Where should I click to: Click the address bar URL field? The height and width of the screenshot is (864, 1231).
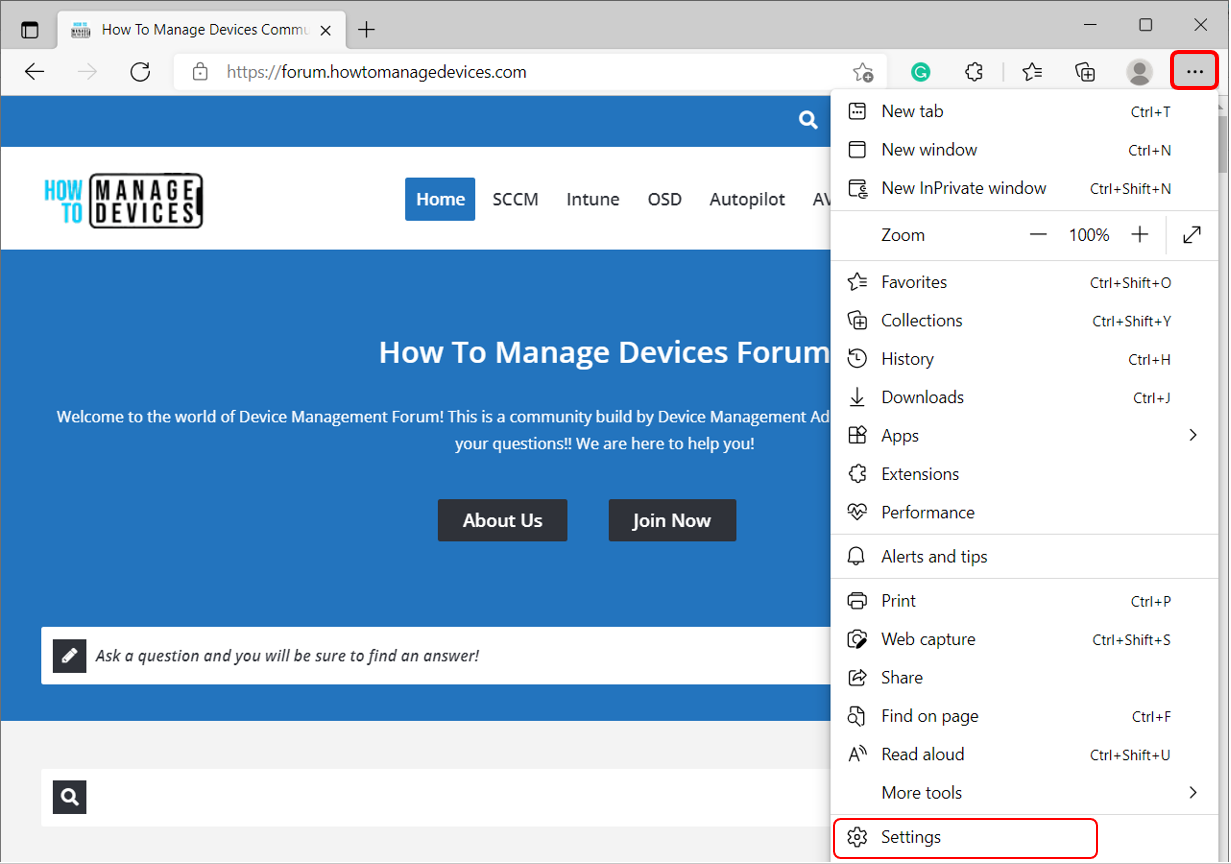pyautogui.click(x=520, y=72)
